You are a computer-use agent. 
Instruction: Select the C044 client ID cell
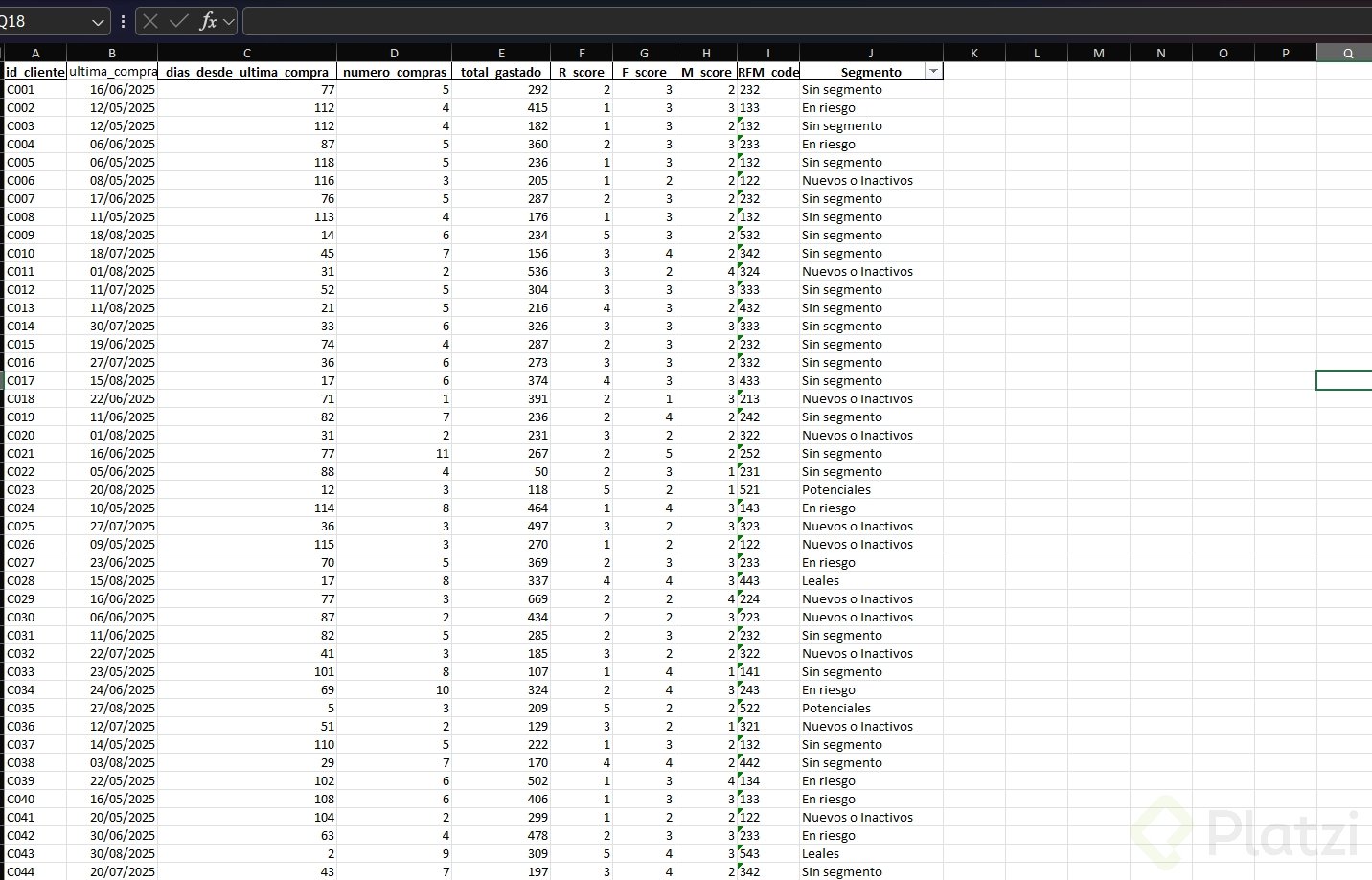[x=35, y=872]
